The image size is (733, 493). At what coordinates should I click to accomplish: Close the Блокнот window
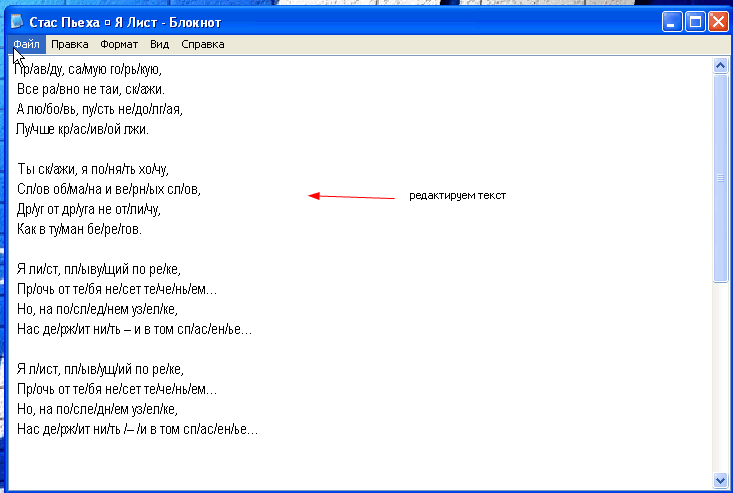pyautogui.click(x=718, y=22)
